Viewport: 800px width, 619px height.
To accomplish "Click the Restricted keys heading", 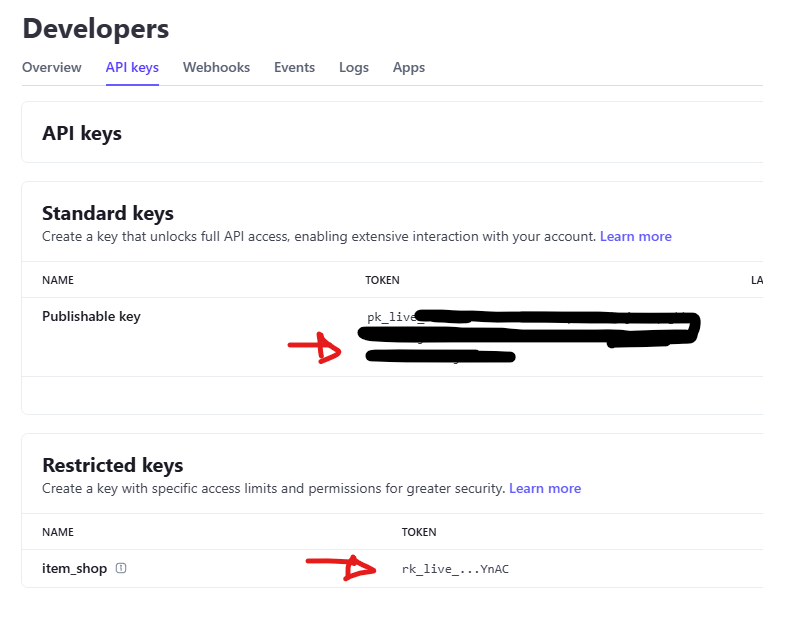I will point(113,465).
